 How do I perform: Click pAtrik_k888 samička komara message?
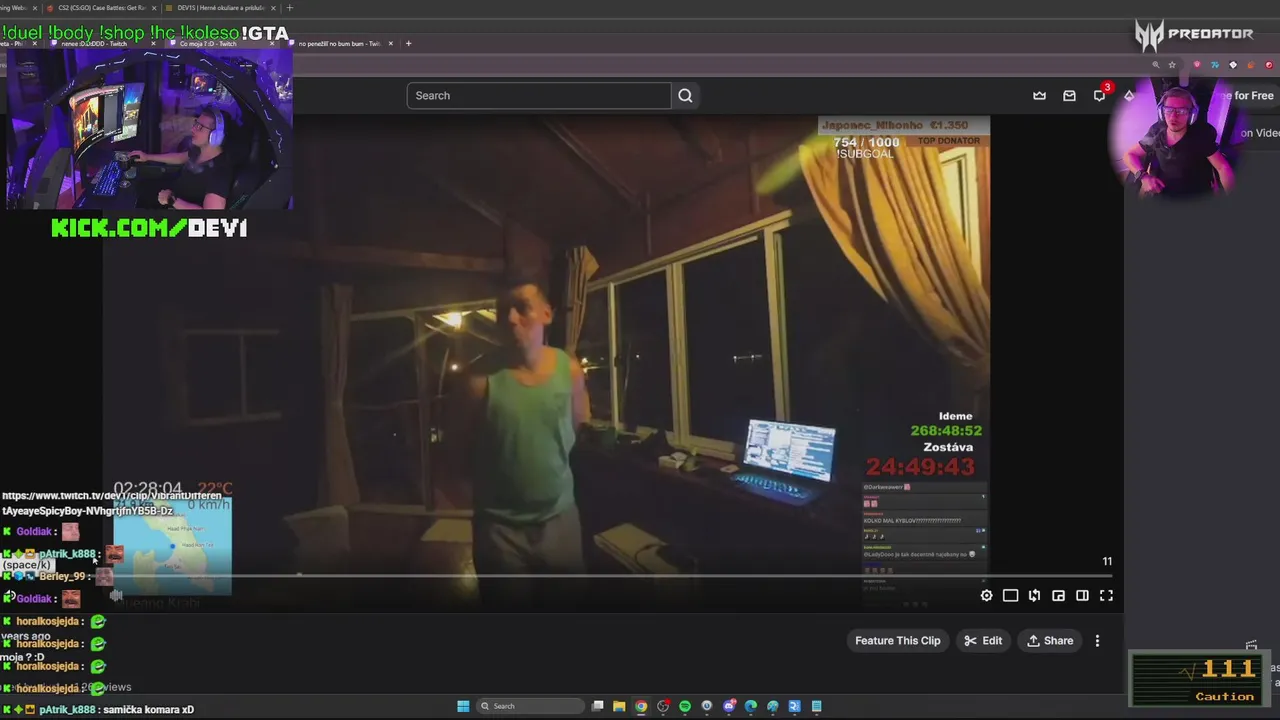[x=99, y=709]
